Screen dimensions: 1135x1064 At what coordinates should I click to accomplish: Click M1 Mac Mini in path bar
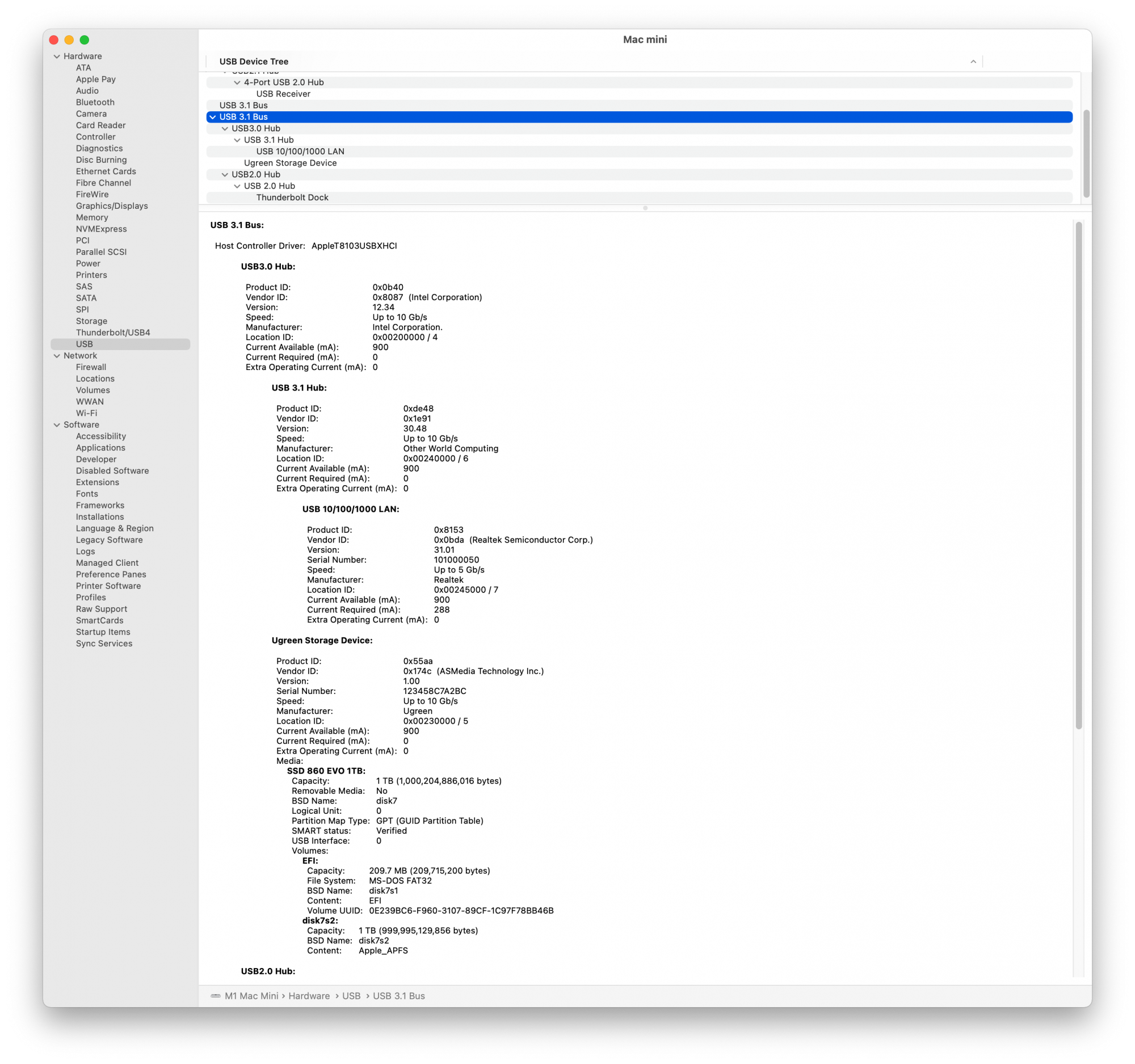[x=251, y=995]
